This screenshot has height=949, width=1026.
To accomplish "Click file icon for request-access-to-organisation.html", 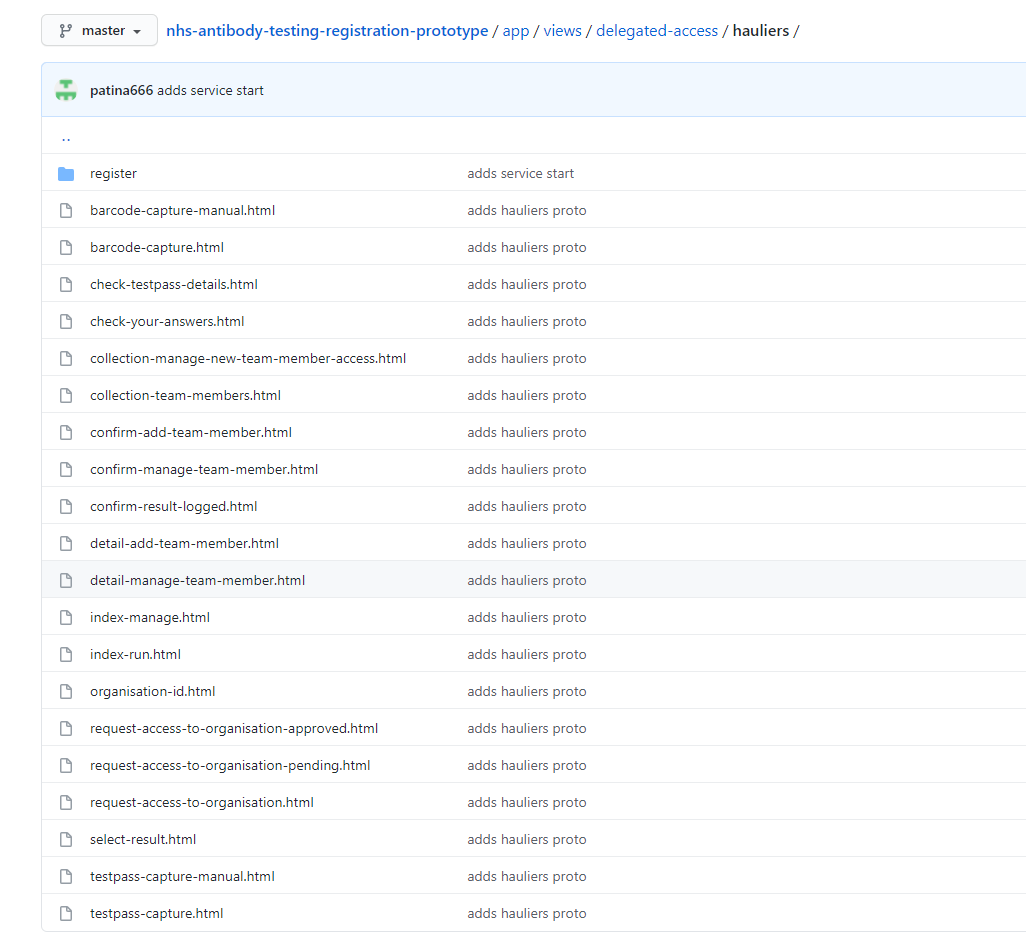I will pos(66,802).
